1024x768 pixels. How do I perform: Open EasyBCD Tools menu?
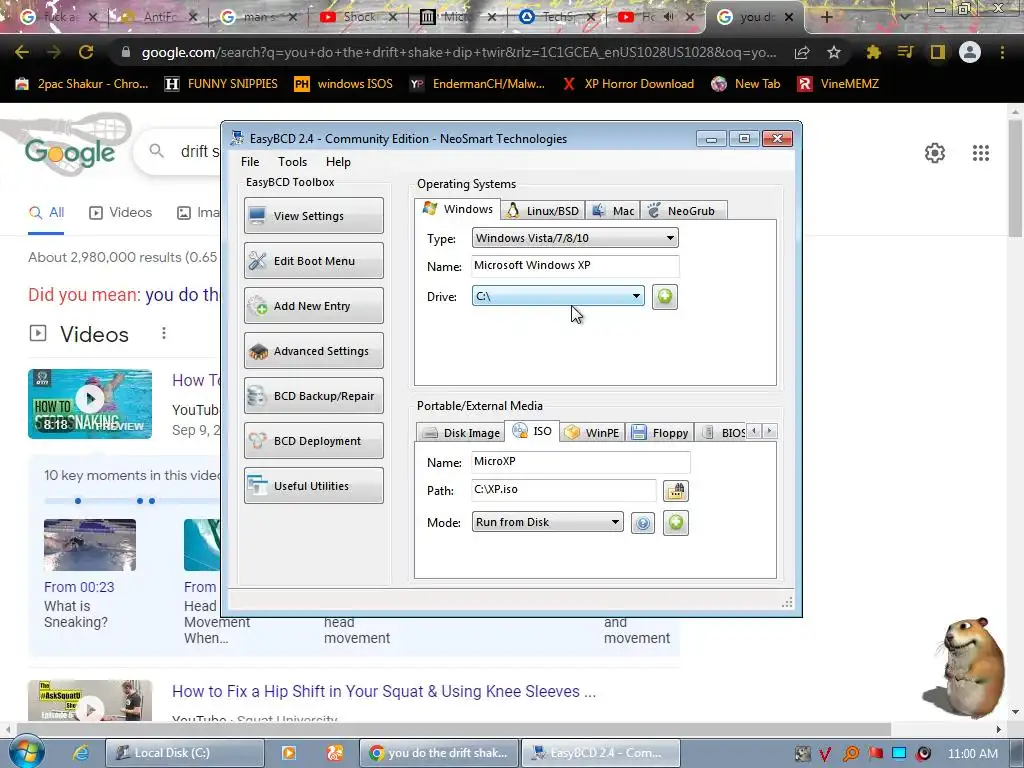(x=292, y=162)
